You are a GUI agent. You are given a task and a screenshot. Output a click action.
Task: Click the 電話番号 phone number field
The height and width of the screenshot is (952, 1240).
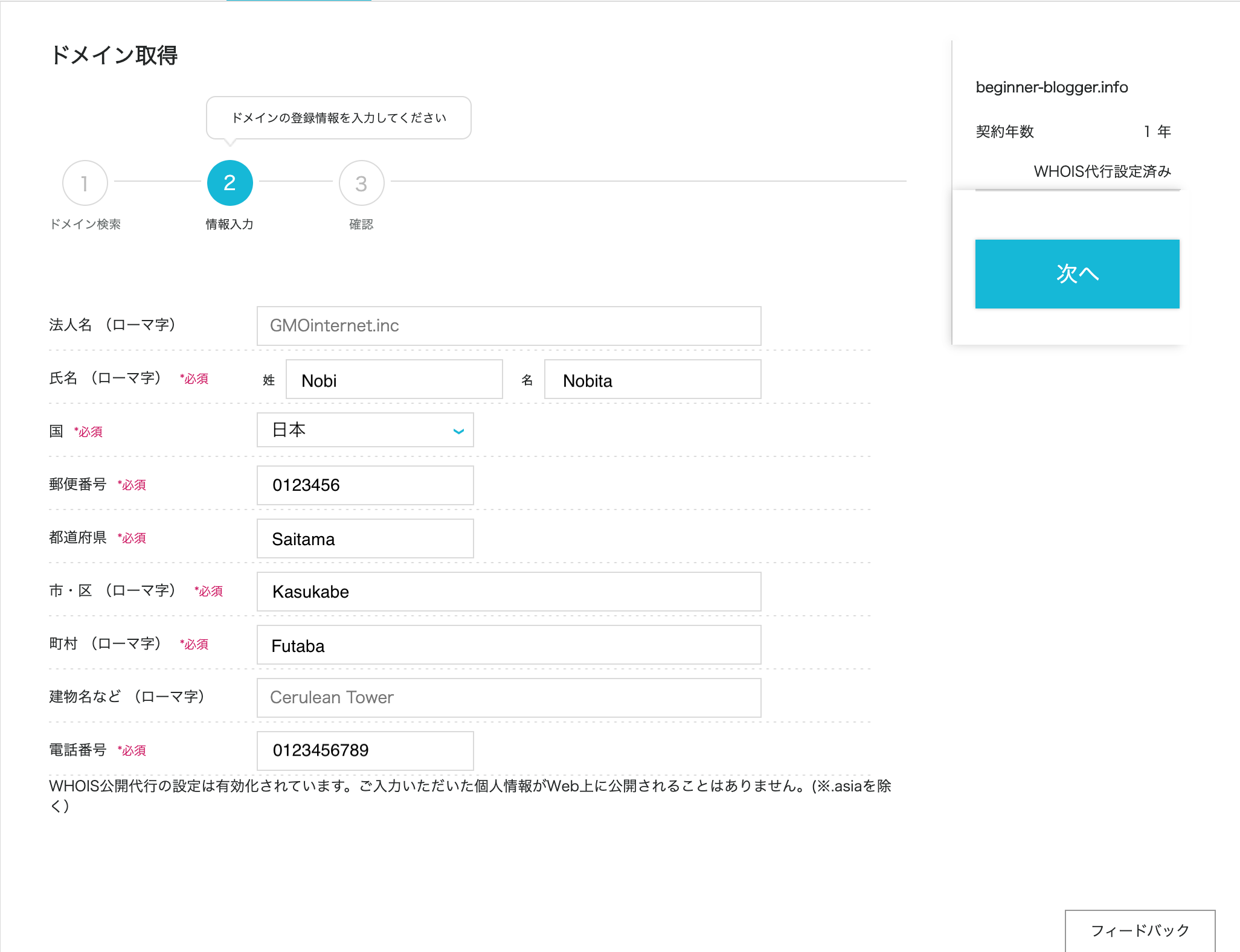pyautogui.click(x=365, y=751)
